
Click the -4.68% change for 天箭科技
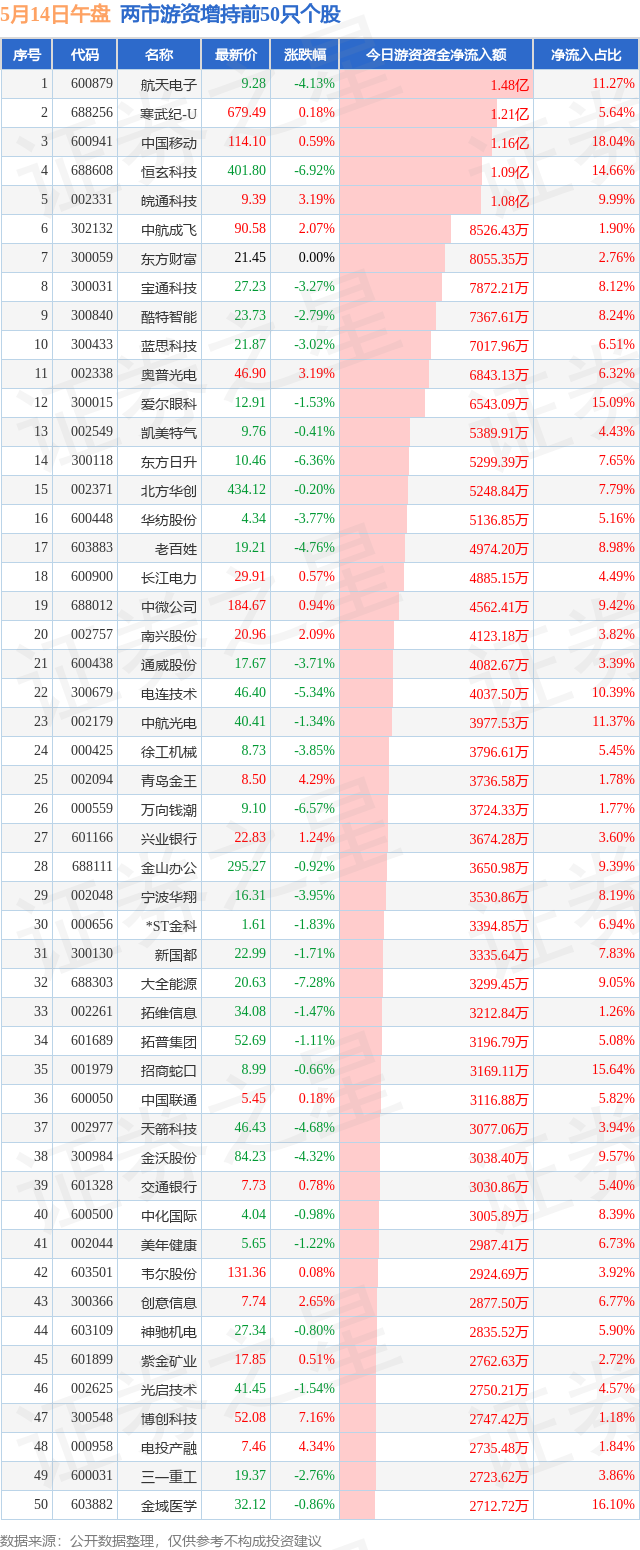click(315, 1128)
